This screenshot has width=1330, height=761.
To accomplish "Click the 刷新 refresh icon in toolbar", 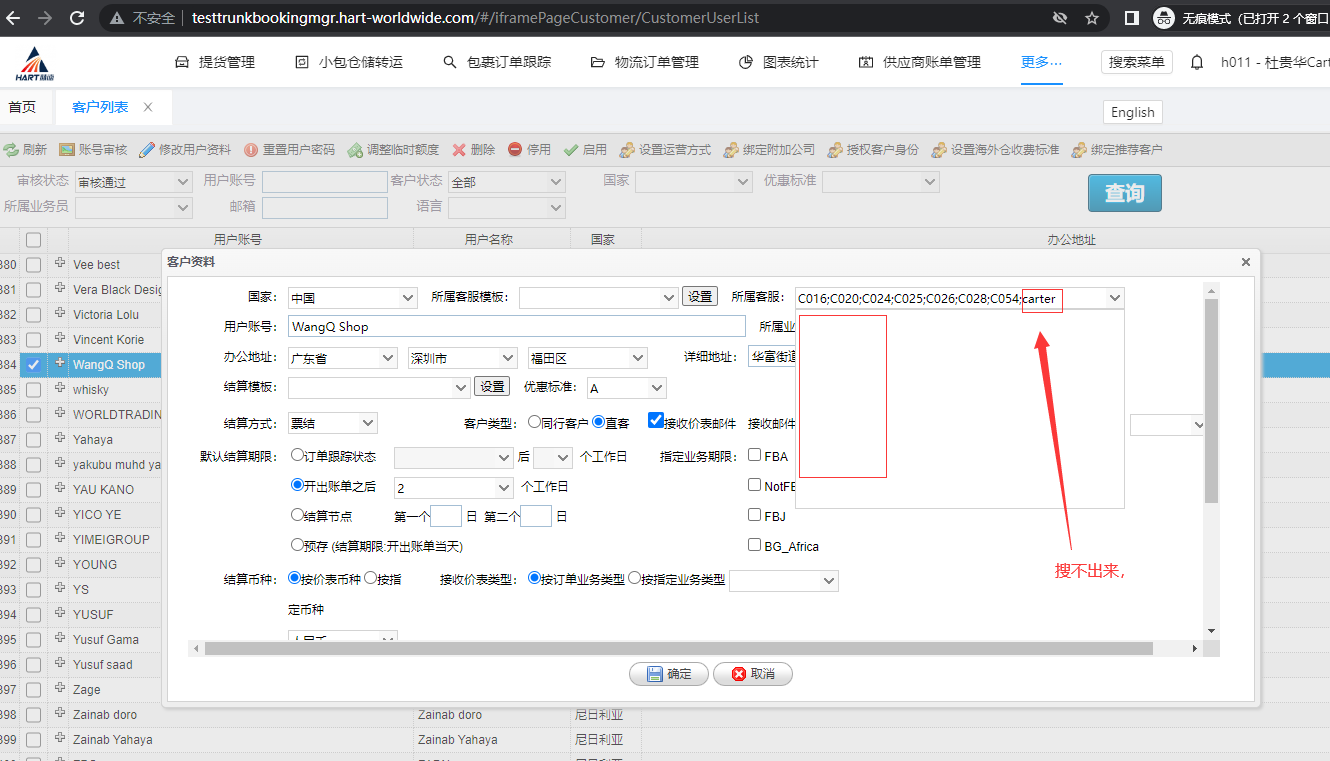I will [x=11, y=150].
